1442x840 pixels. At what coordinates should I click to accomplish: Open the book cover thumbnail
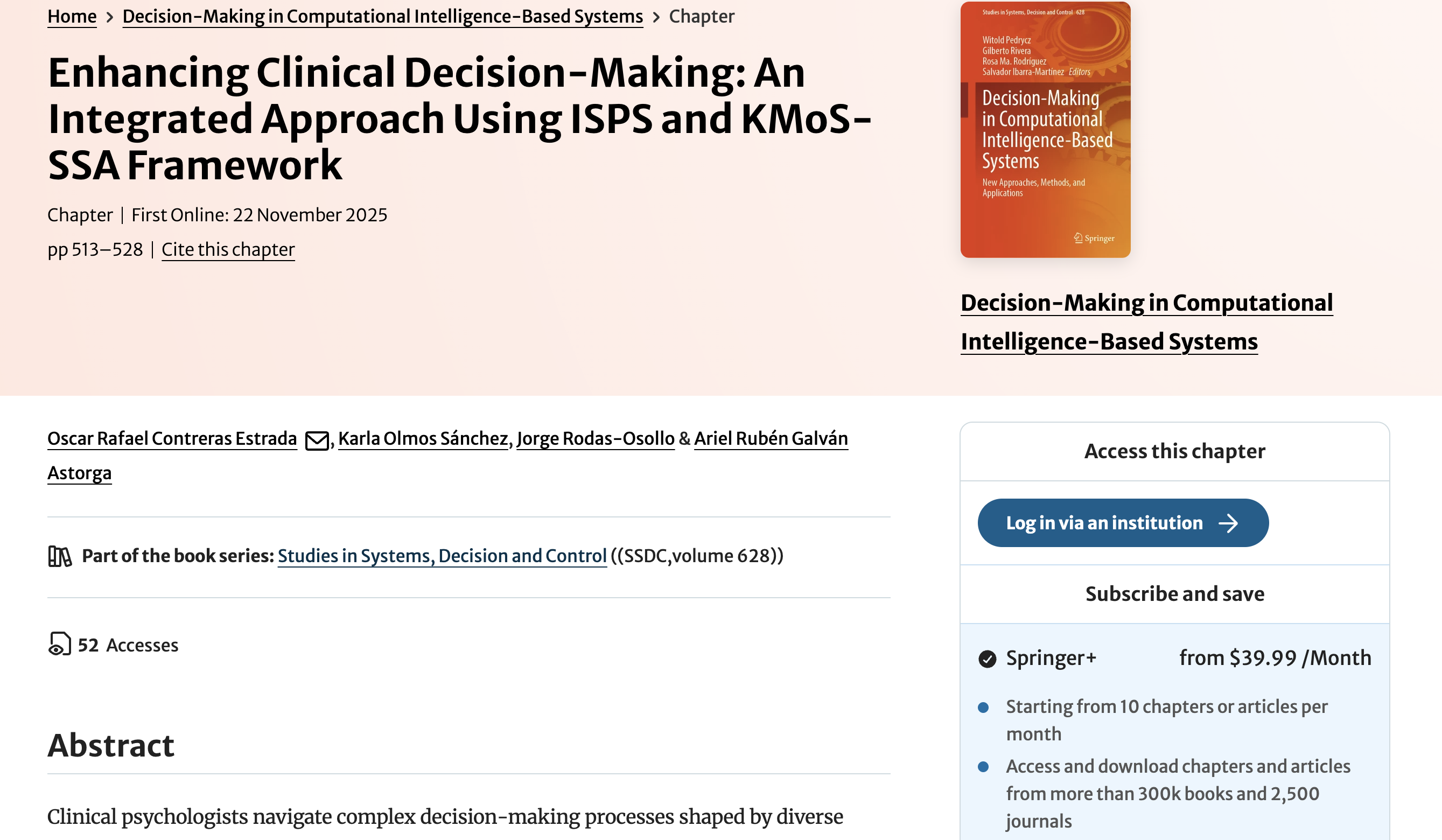(1045, 130)
